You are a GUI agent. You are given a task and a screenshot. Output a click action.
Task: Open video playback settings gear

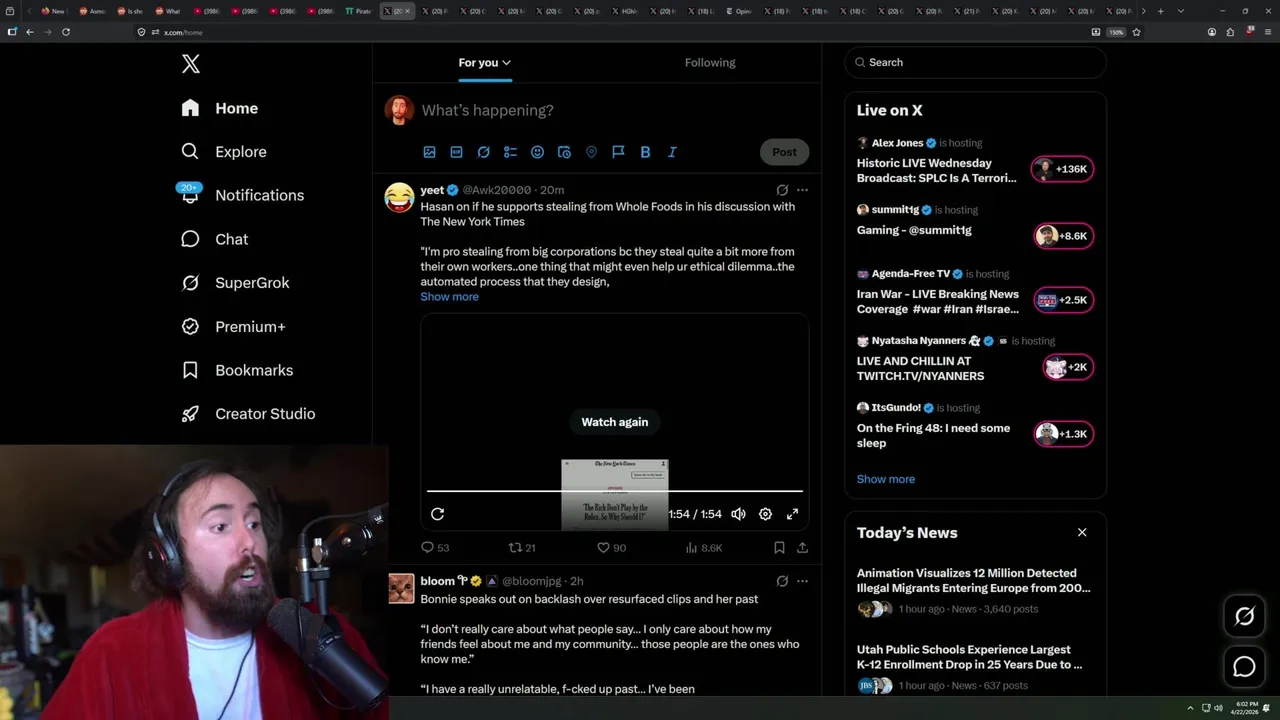click(765, 514)
